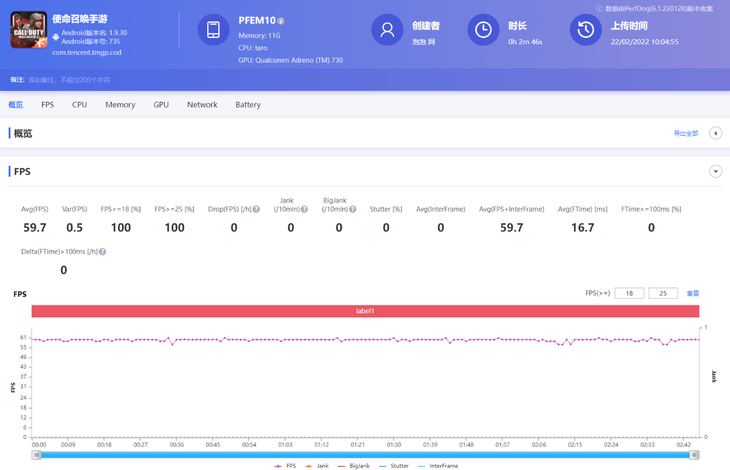Viewport: 730px width, 470px height.
Task: Collapse the overview panel side arrow
Action: pyautogui.click(x=715, y=133)
